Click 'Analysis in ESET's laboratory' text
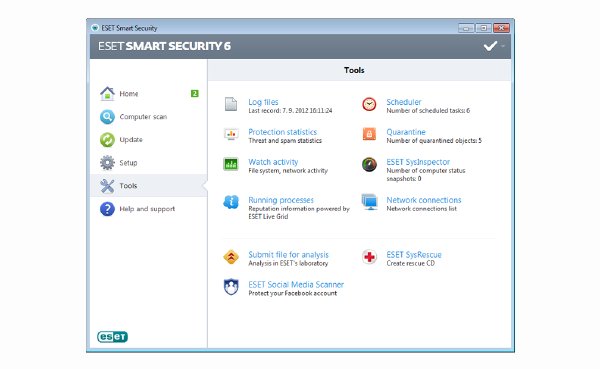Viewport: 600px width, 369px height. [288, 263]
